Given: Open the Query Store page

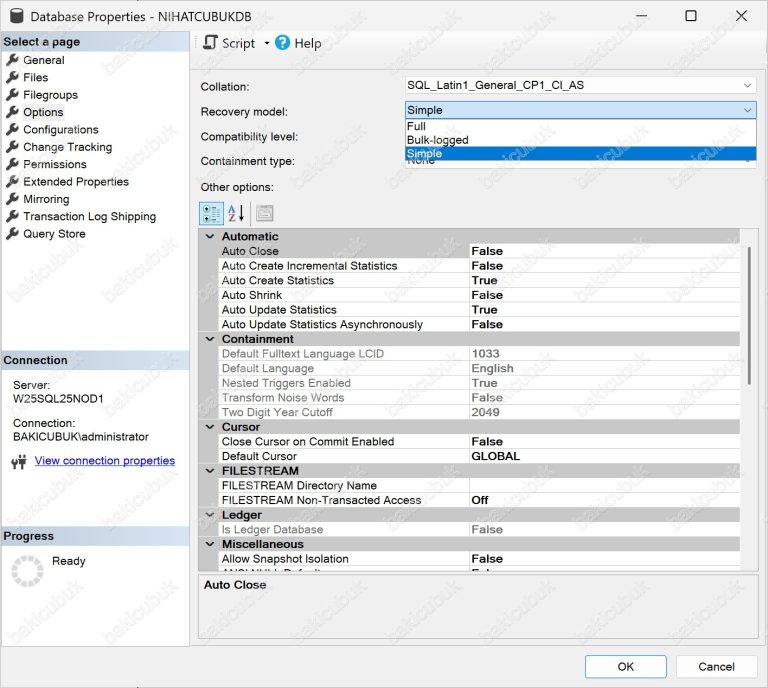Looking at the screenshot, I should pos(54,234).
